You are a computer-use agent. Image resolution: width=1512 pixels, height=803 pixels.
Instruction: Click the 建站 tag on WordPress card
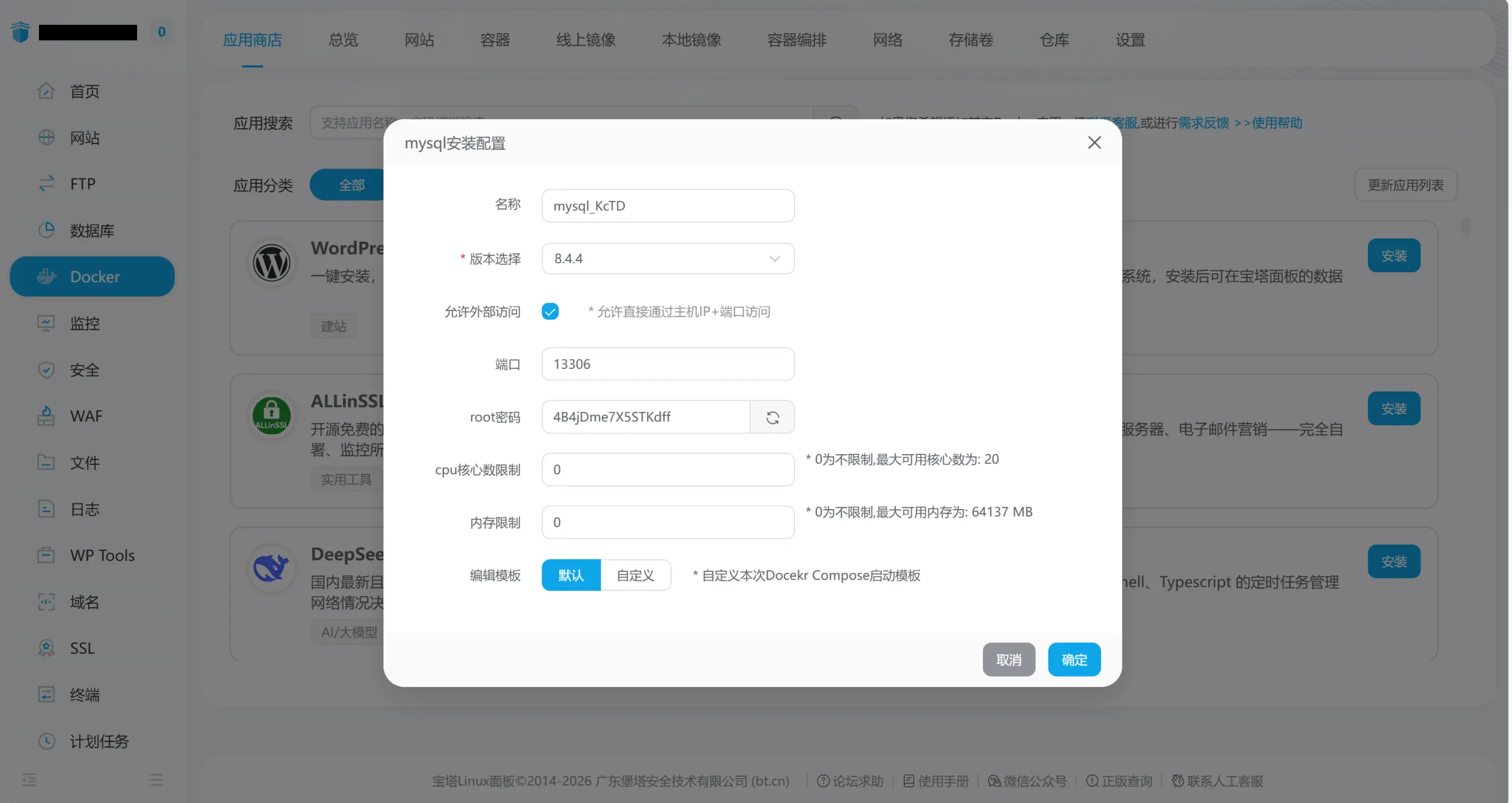tap(333, 327)
